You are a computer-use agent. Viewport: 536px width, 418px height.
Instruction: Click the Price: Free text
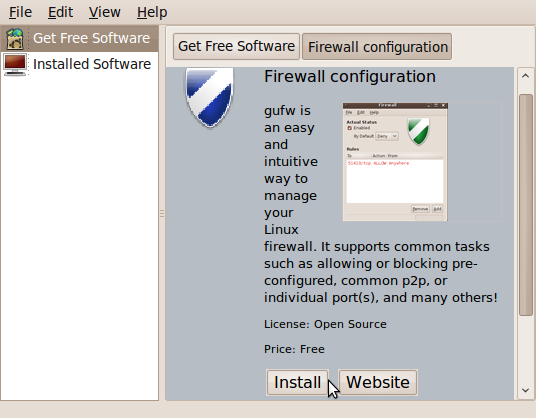[294, 349]
